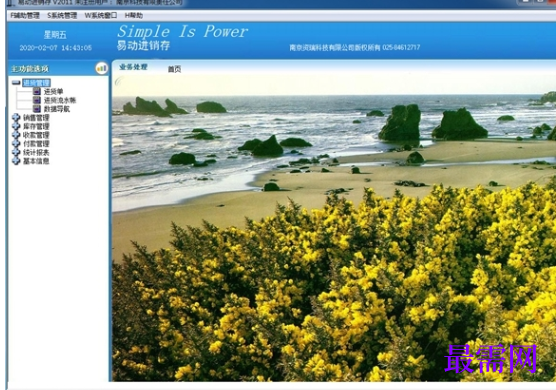The width and height of the screenshot is (556, 390).
Task: Click the icon beside 进货流水账
Action: 37,100
